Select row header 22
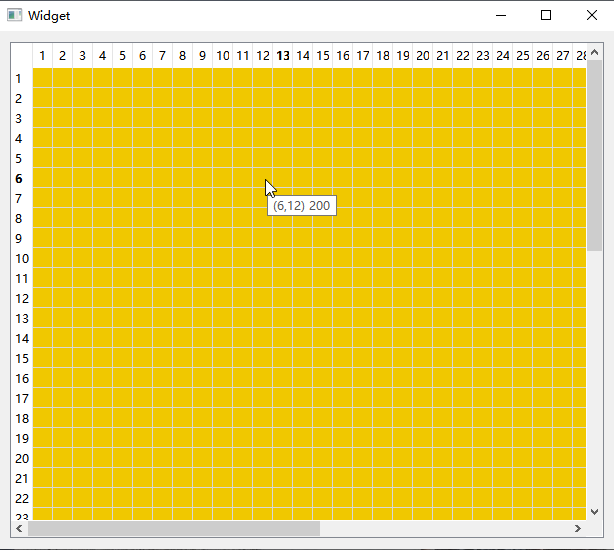Screen dimensions: 614x550 (x=22, y=498)
